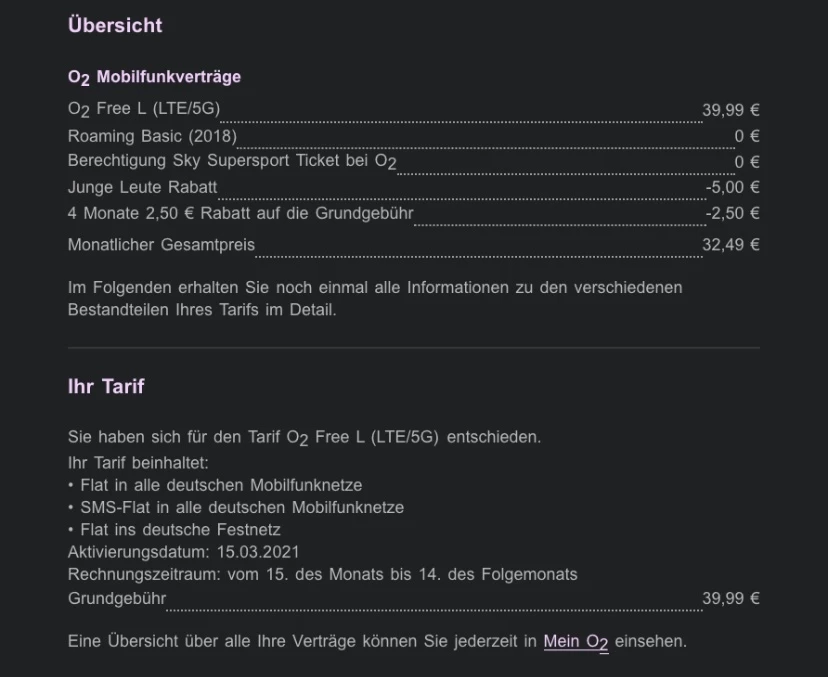Click the 4 Monate 2,50 € Rabatt line
Viewport: 828px width, 677px height.
(x=240, y=213)
